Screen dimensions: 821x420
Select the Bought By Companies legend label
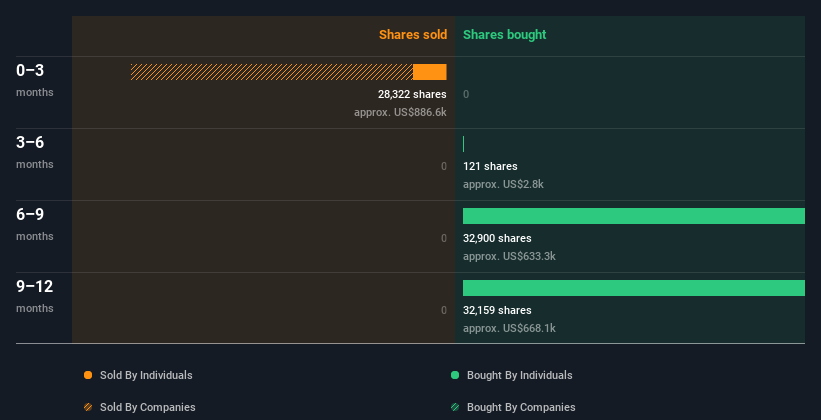coord(521,407)
